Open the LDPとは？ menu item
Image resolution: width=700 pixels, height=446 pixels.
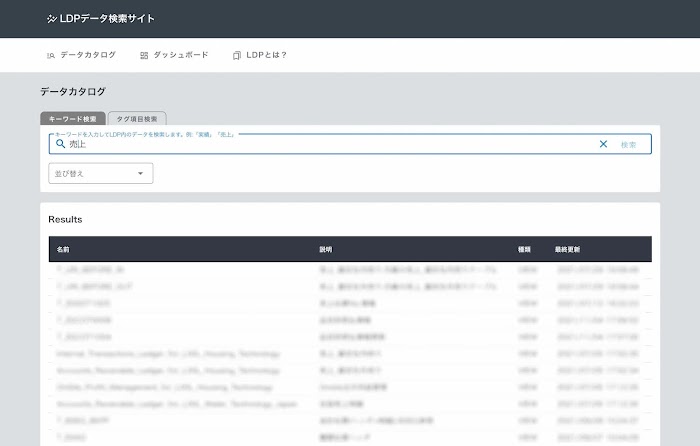(x=266, y=55)
